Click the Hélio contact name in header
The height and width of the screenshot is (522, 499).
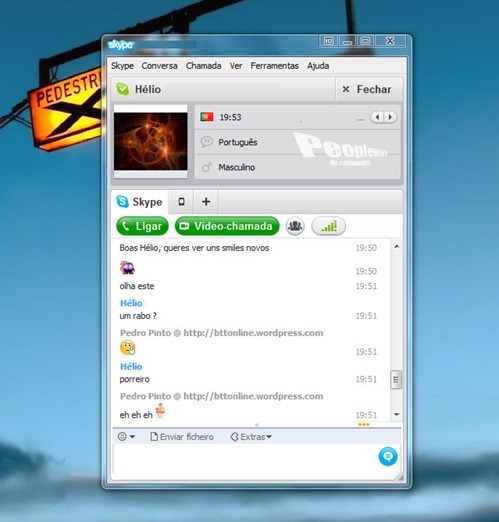148,89
